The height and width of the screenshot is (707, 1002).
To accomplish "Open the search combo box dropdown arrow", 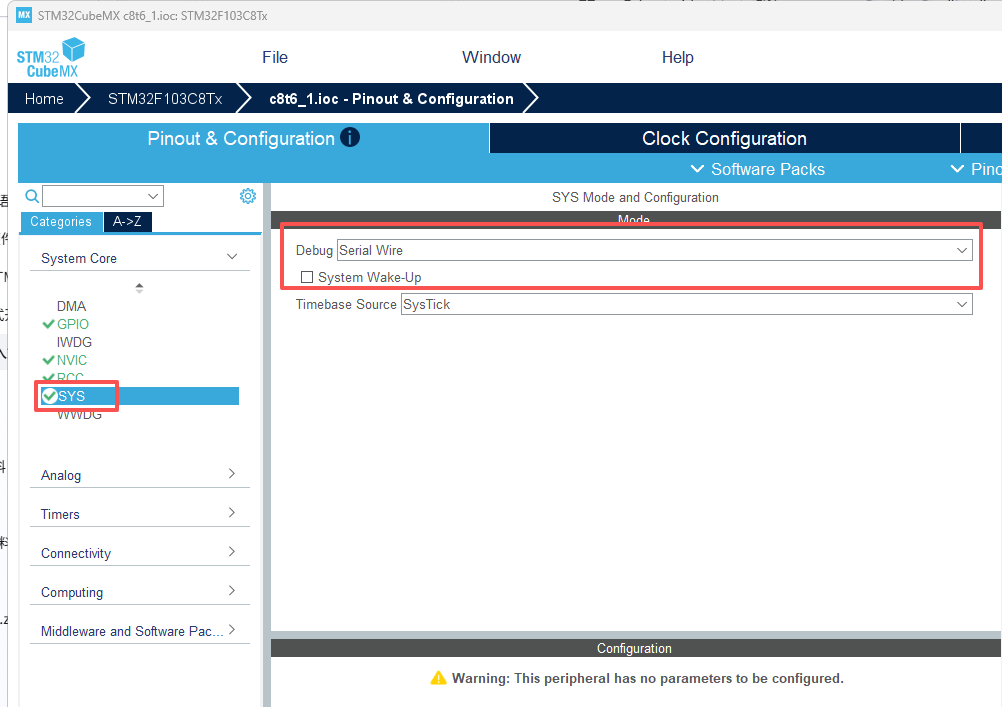I will coord(153,196).
